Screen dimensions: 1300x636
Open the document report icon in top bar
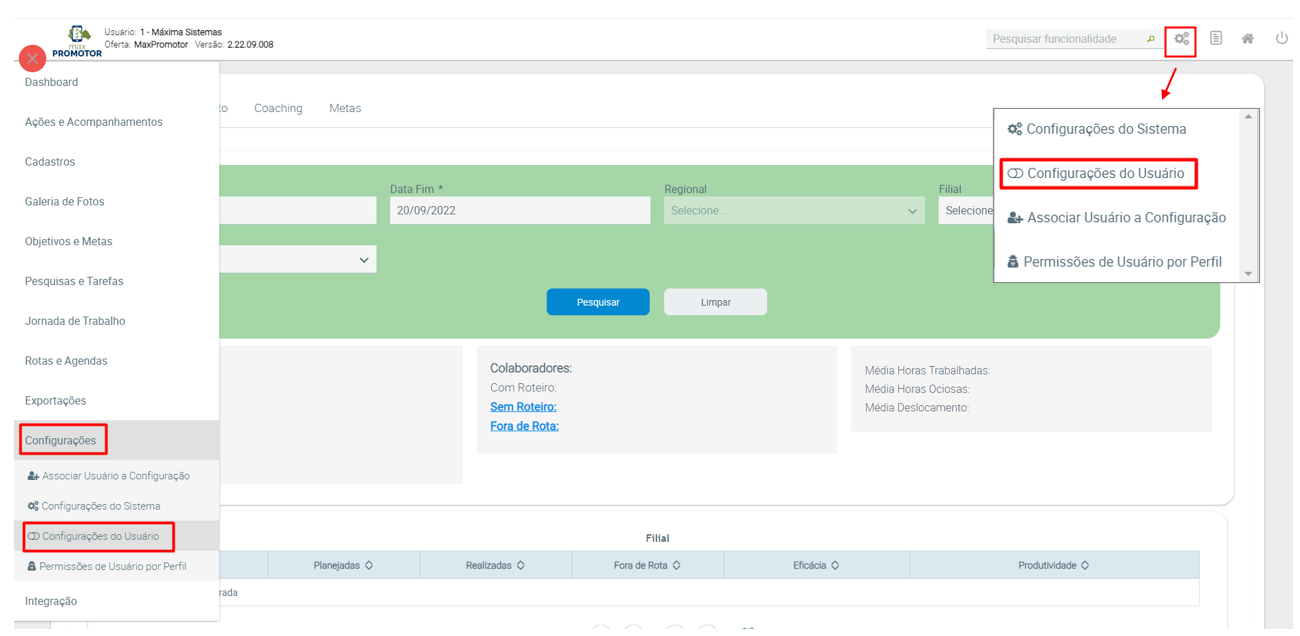coord(1216,38)
